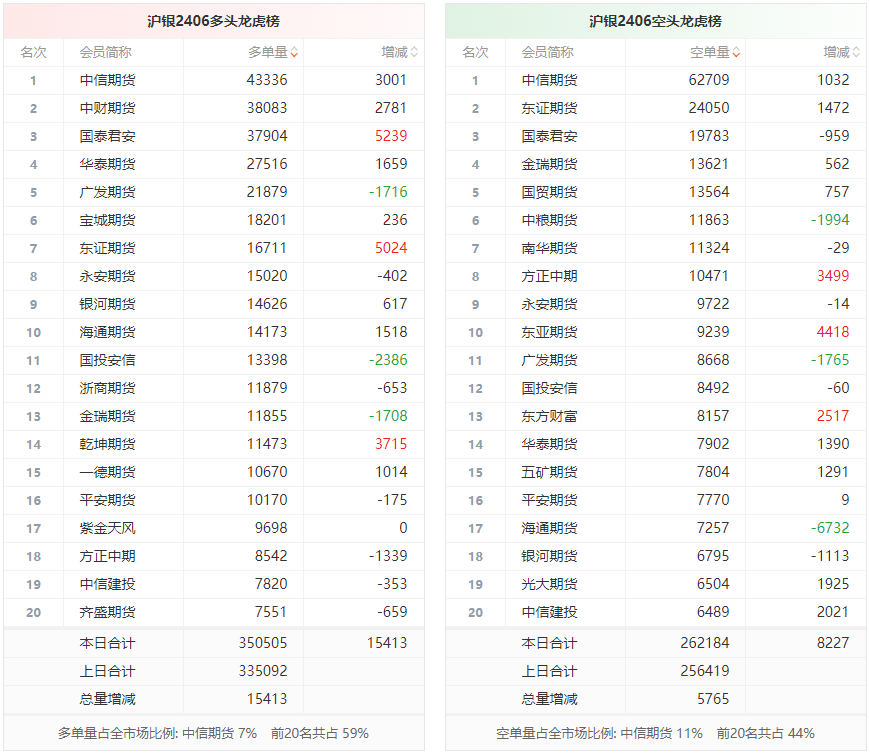
Task: Click red change value 3499
Action: (833, 276)
